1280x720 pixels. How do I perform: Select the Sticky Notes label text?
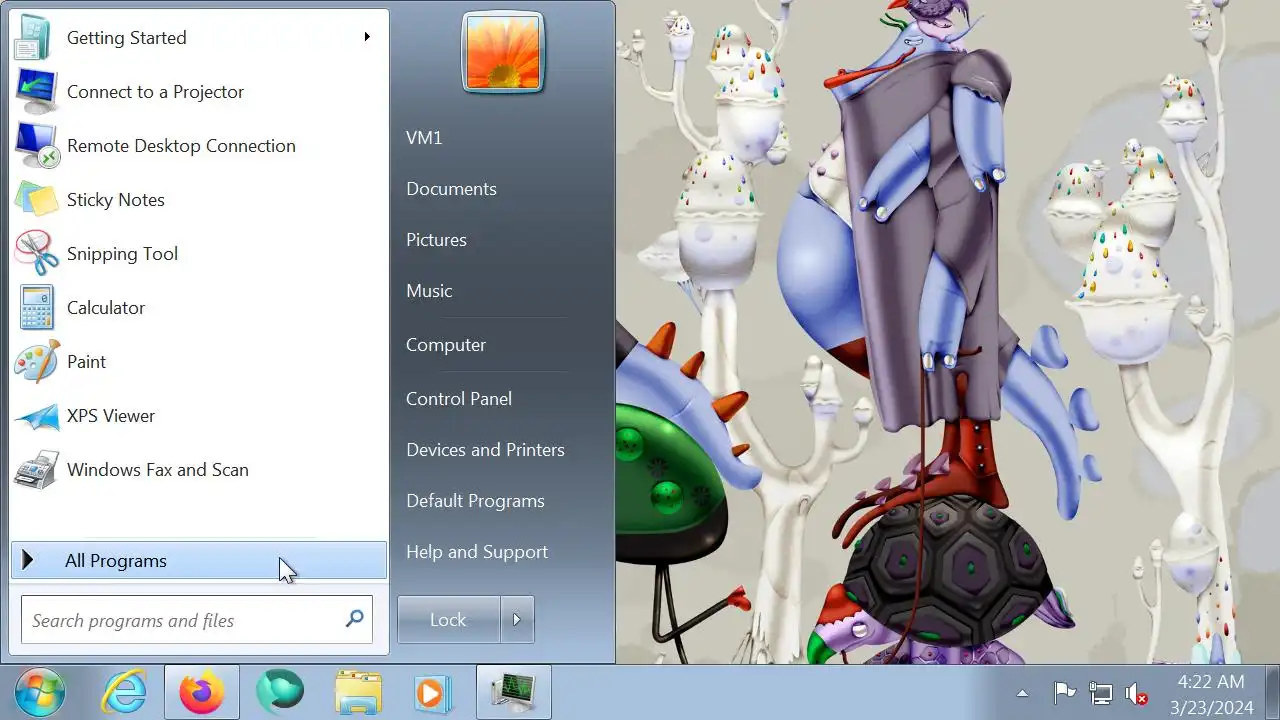click(x=116, y=200)
